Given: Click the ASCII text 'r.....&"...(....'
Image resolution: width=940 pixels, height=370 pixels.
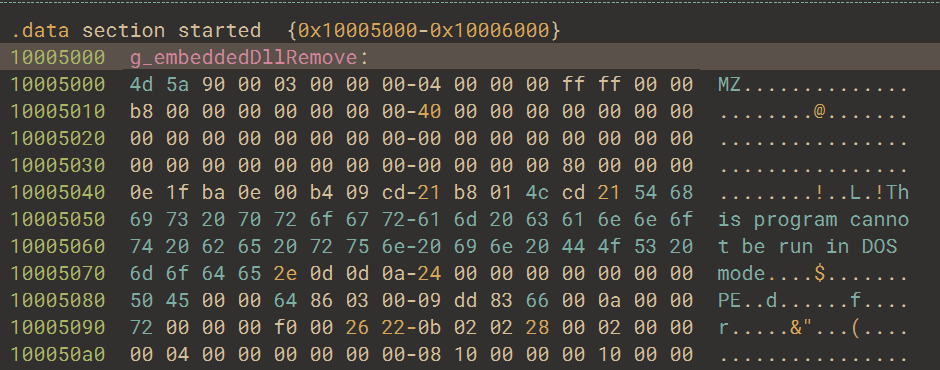Looking at the screenshot, I should (814, 327).
